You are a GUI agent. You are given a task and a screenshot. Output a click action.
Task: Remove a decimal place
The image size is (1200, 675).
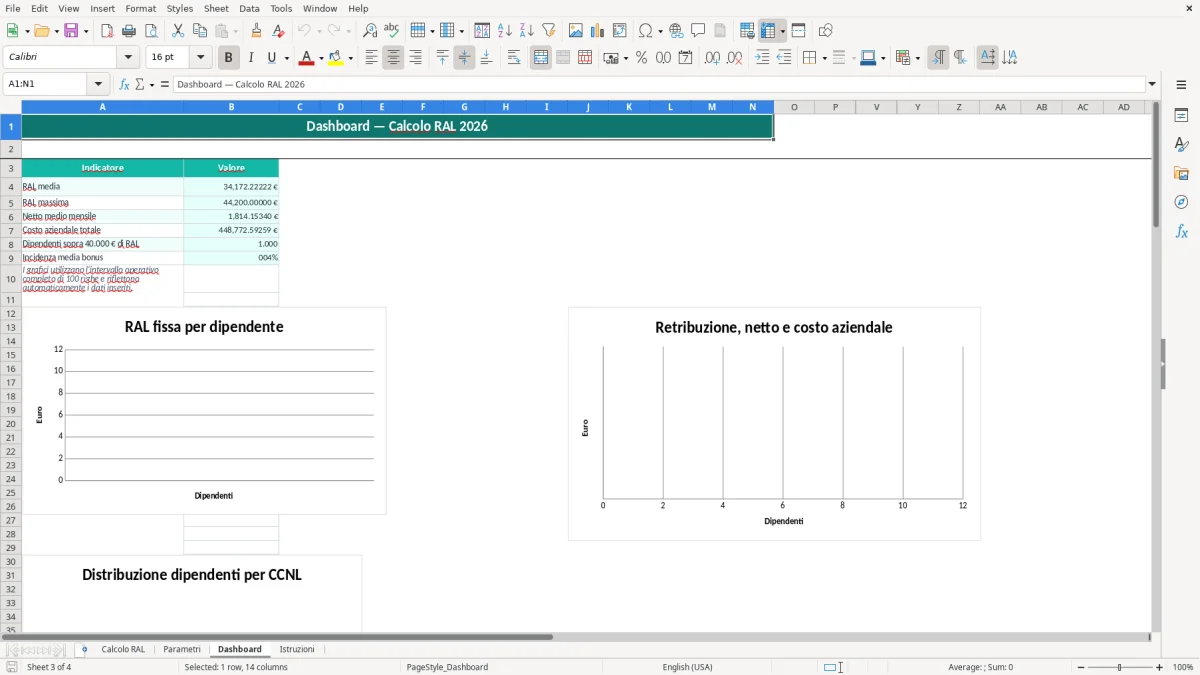734,58
